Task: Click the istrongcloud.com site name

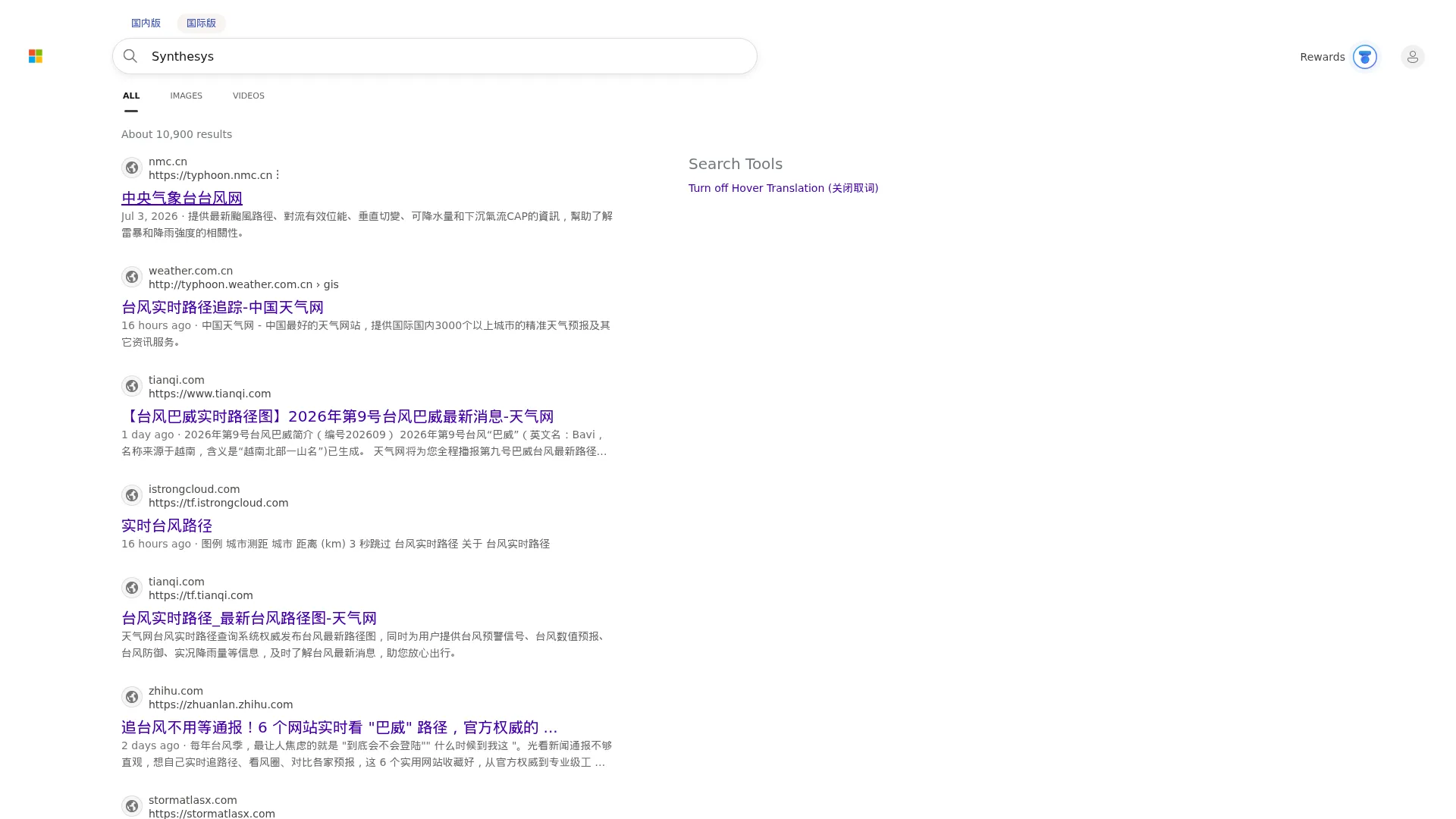Action: (194, 489)
